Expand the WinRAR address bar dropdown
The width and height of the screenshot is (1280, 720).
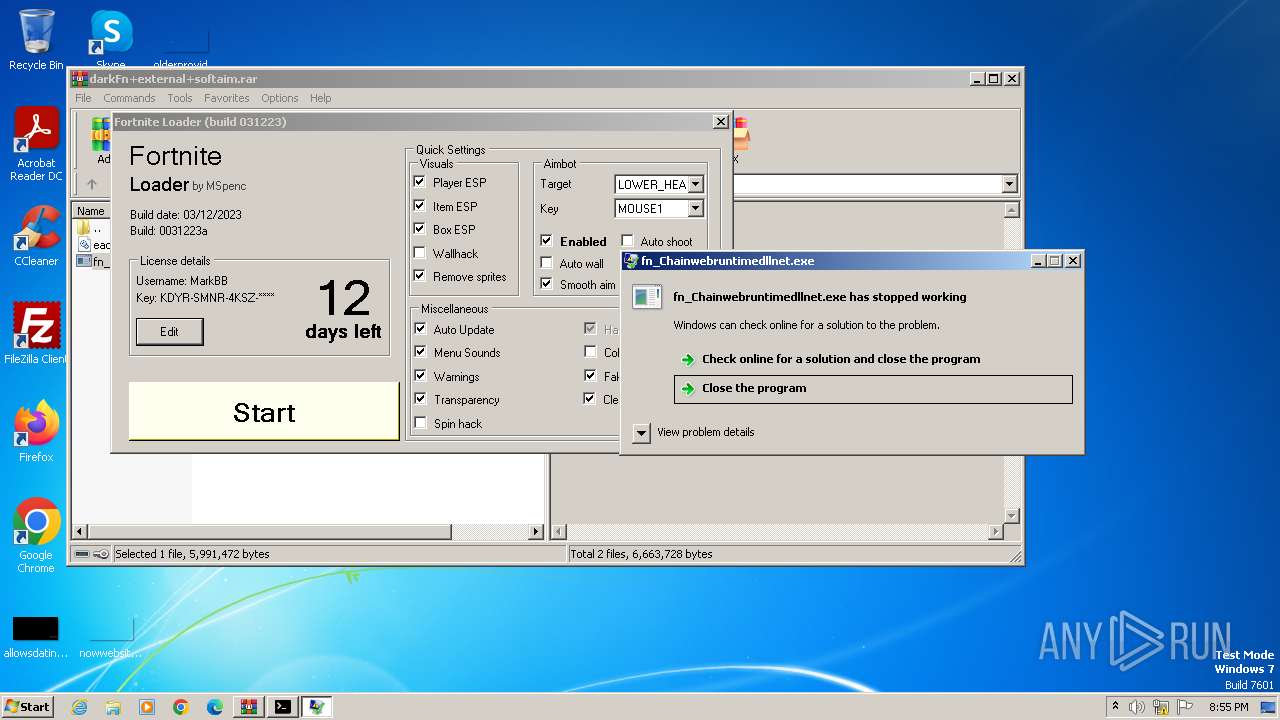(1009, 184)
